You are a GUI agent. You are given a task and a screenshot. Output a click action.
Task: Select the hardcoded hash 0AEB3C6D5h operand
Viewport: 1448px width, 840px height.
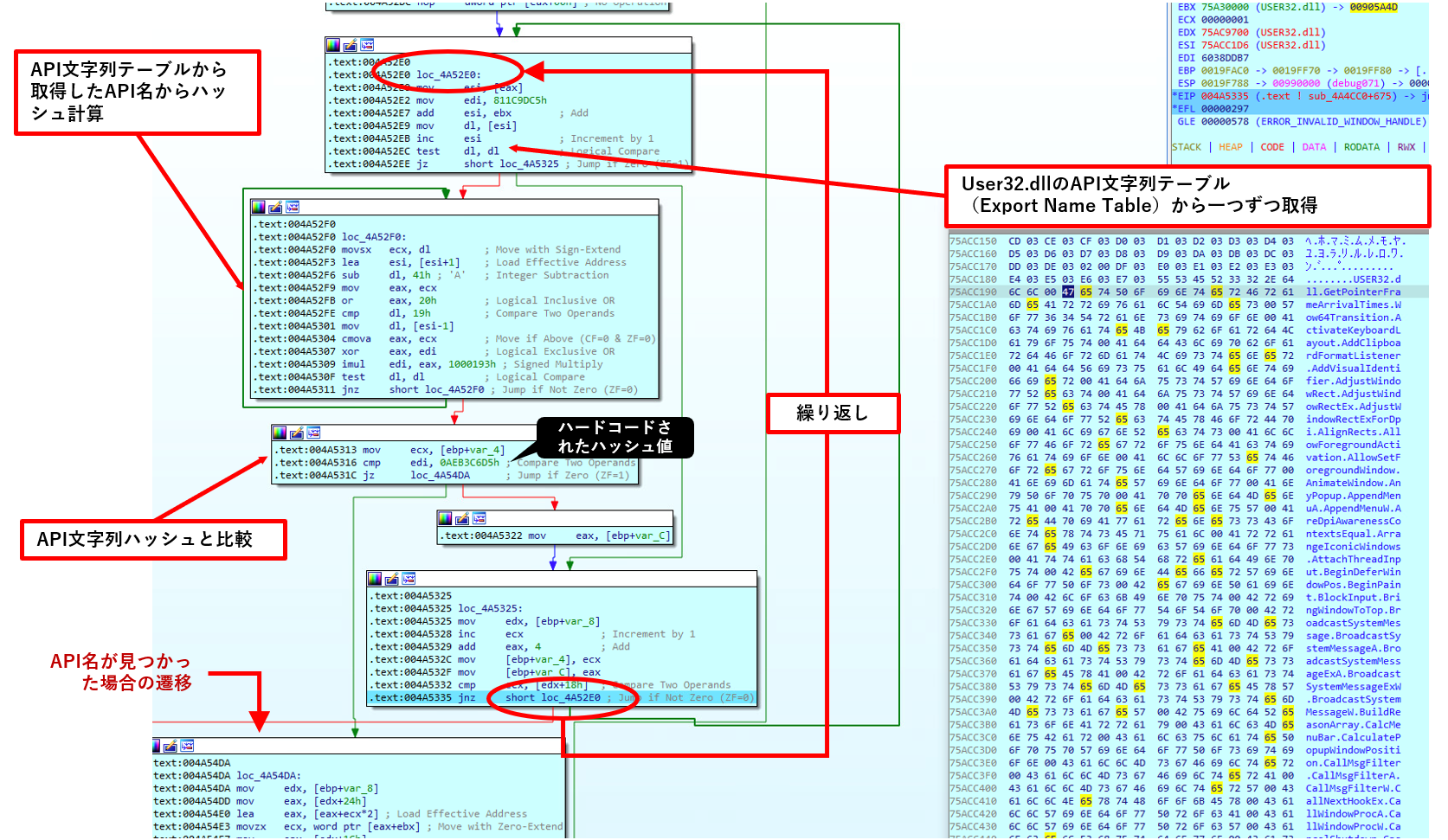469,463
